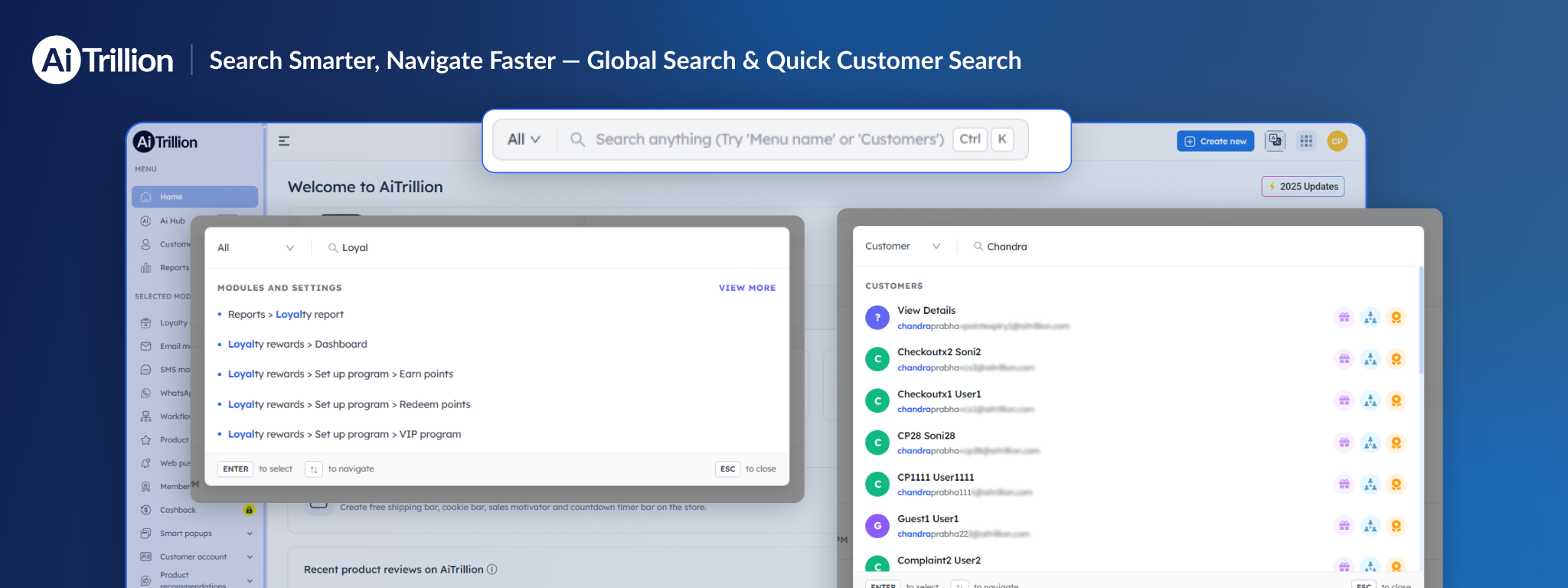Open Reports > Loyalty report result
This screenshot has width=1568, height=588.
coord(286,315)
